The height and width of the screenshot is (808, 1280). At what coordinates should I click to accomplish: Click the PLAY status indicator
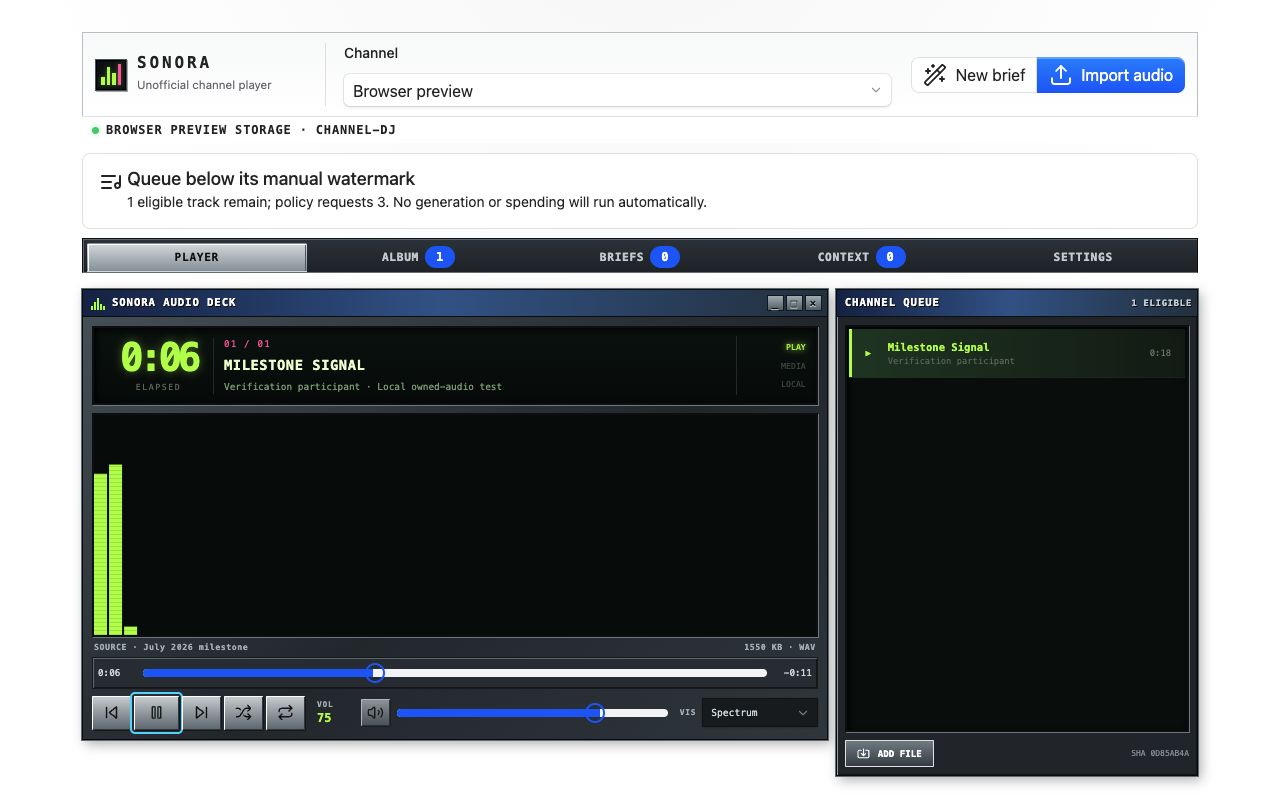pos(795,347)
